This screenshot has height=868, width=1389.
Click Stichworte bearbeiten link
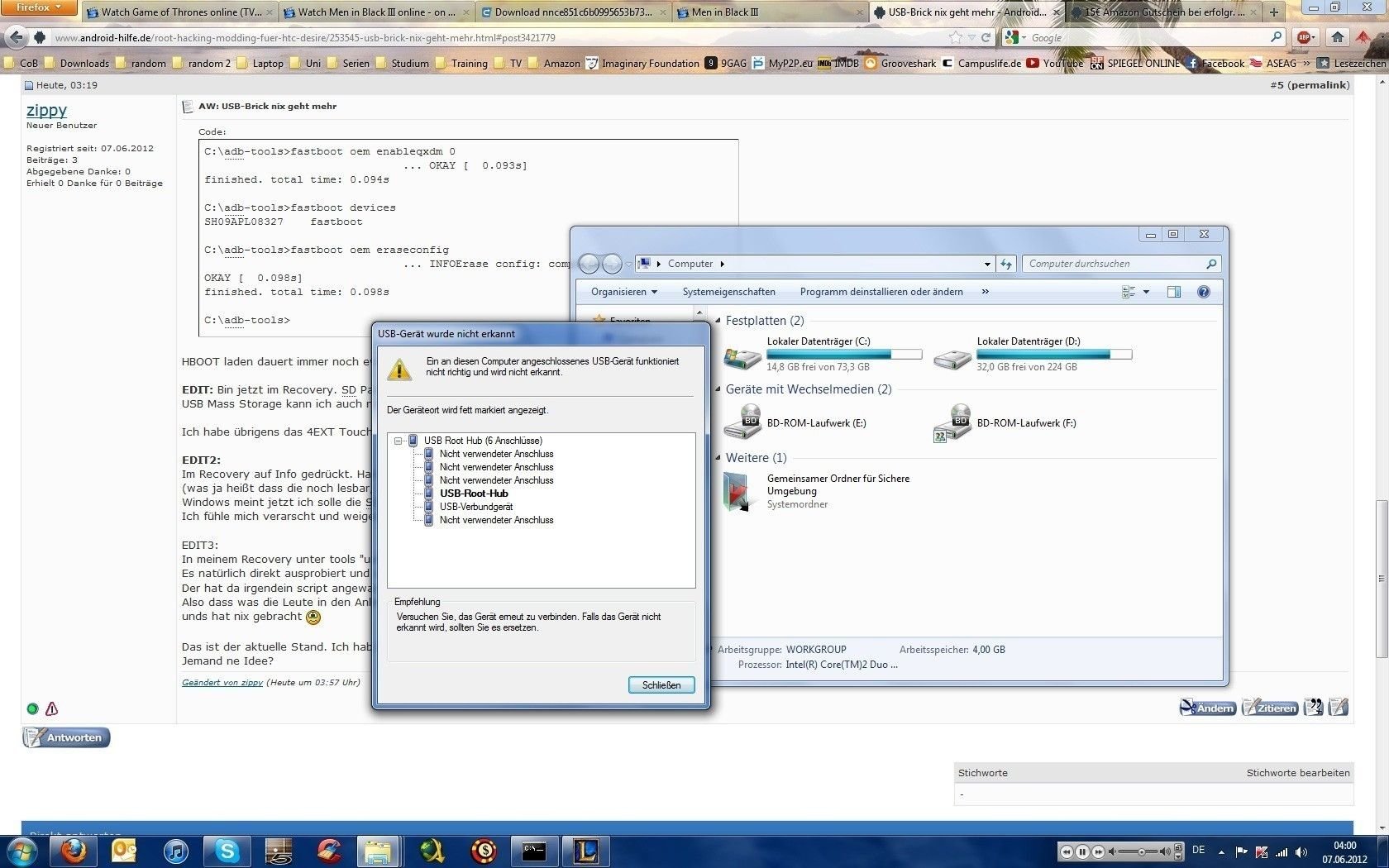(1298, 773)
